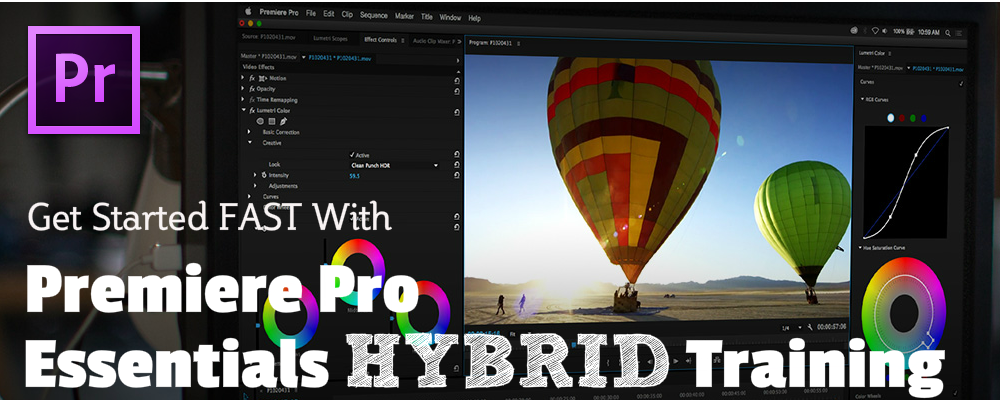1000x400 pixels.
Task: Click the lower control point on RGB curve
Action: coord(890,218)
